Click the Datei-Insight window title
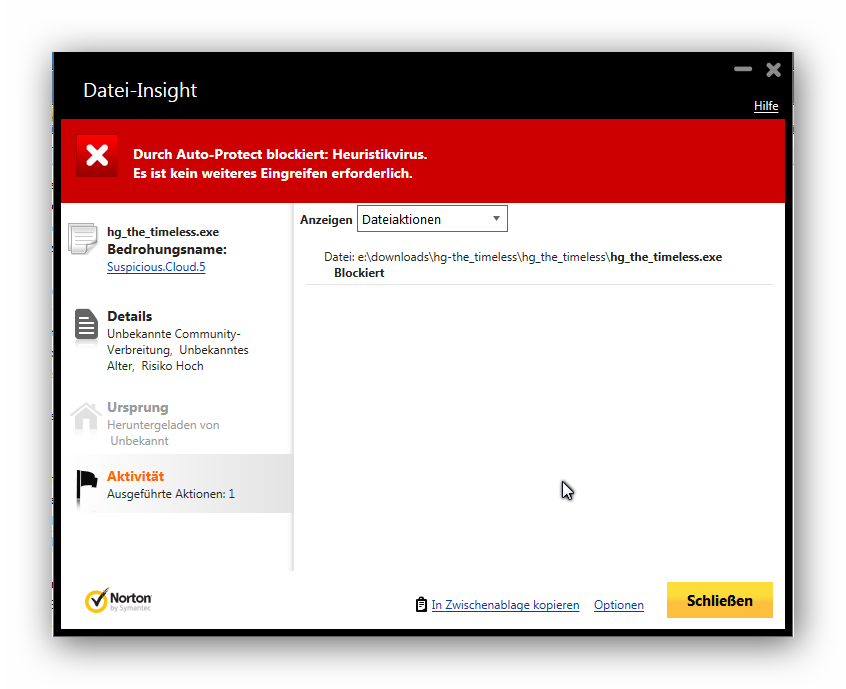Image resolution: width=846 pixels, height=689 pixels. click(x=140, y=90)
